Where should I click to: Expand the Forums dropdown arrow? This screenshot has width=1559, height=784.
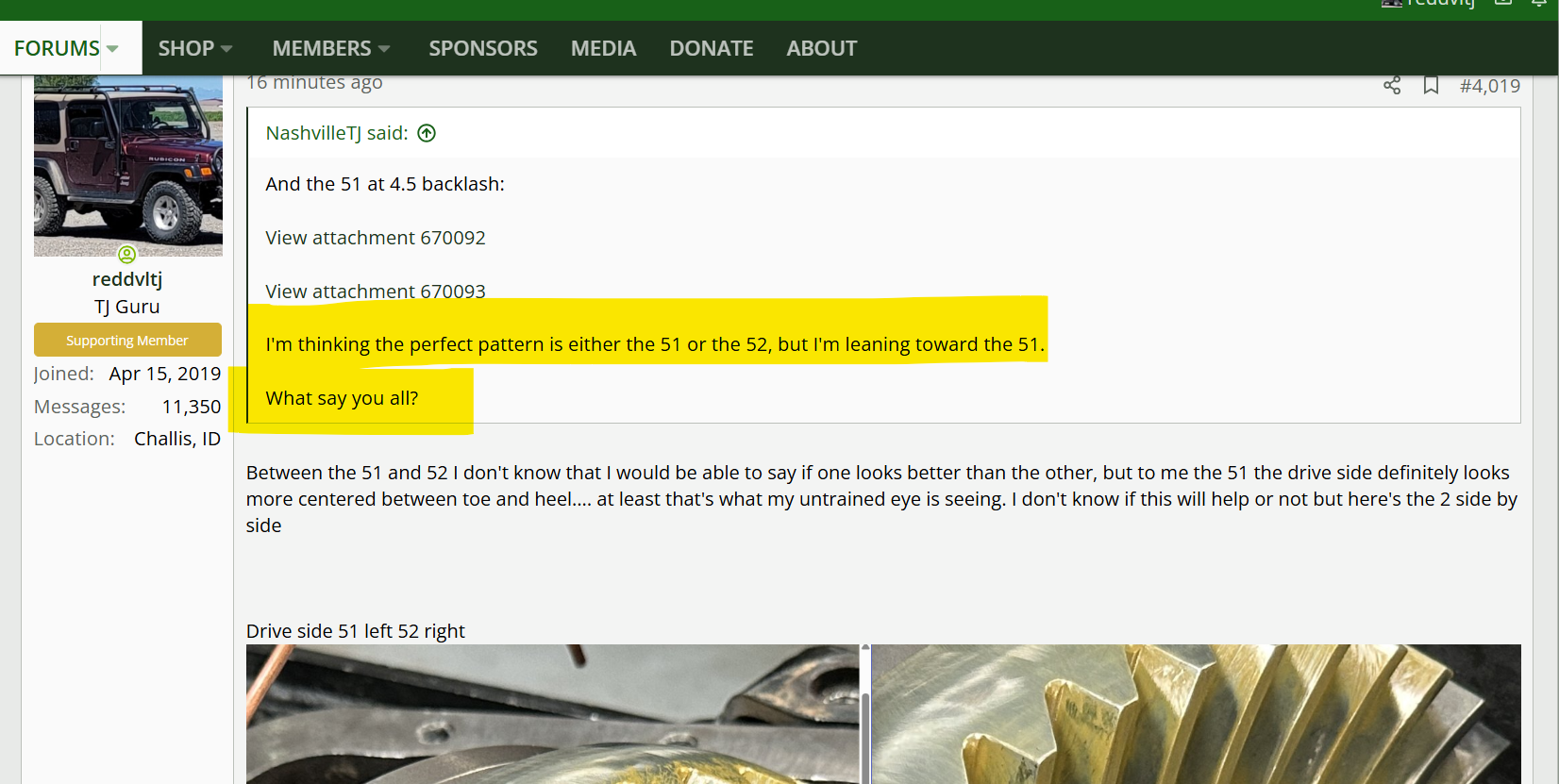(112, 49)
